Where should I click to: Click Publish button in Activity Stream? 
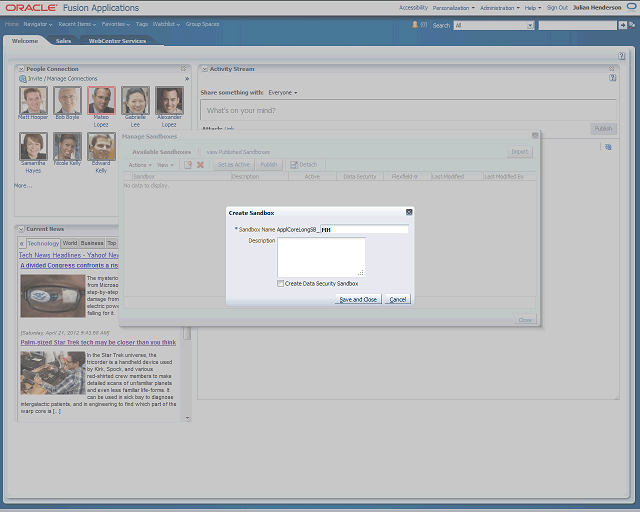click(603, 129)
